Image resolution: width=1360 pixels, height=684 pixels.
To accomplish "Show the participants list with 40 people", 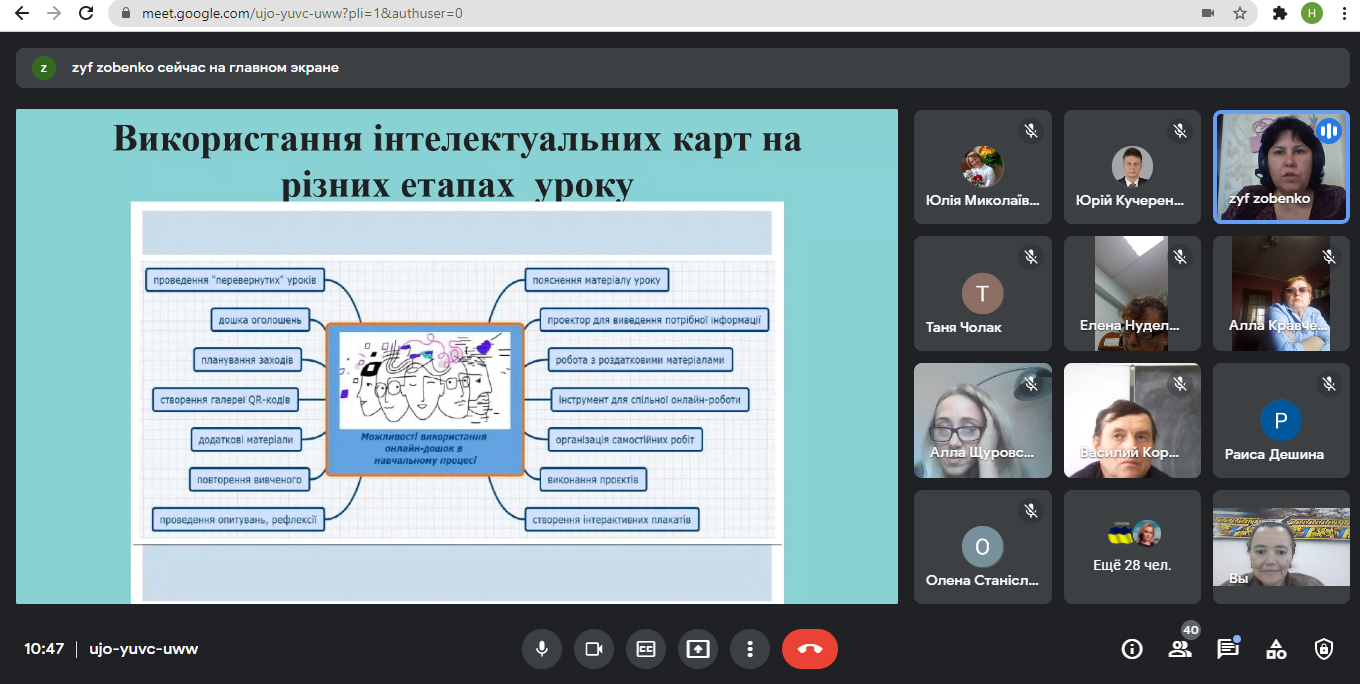I will point(1180,649).
